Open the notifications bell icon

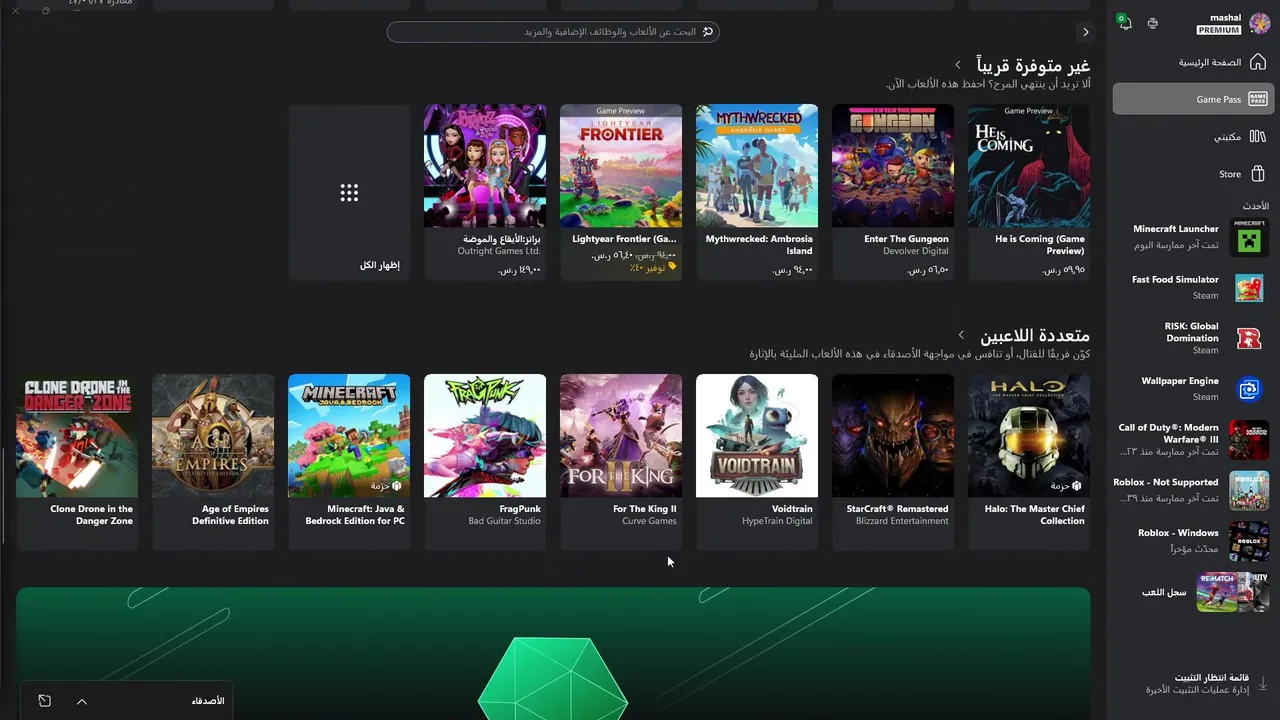[x=1125, y=23]
